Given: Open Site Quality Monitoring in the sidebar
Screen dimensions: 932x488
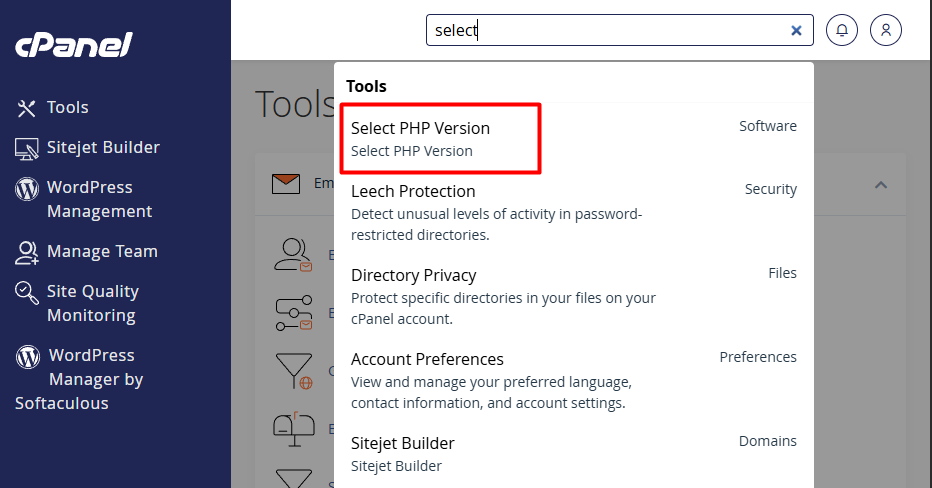Looking at the screenshot, I should [92, 303].
